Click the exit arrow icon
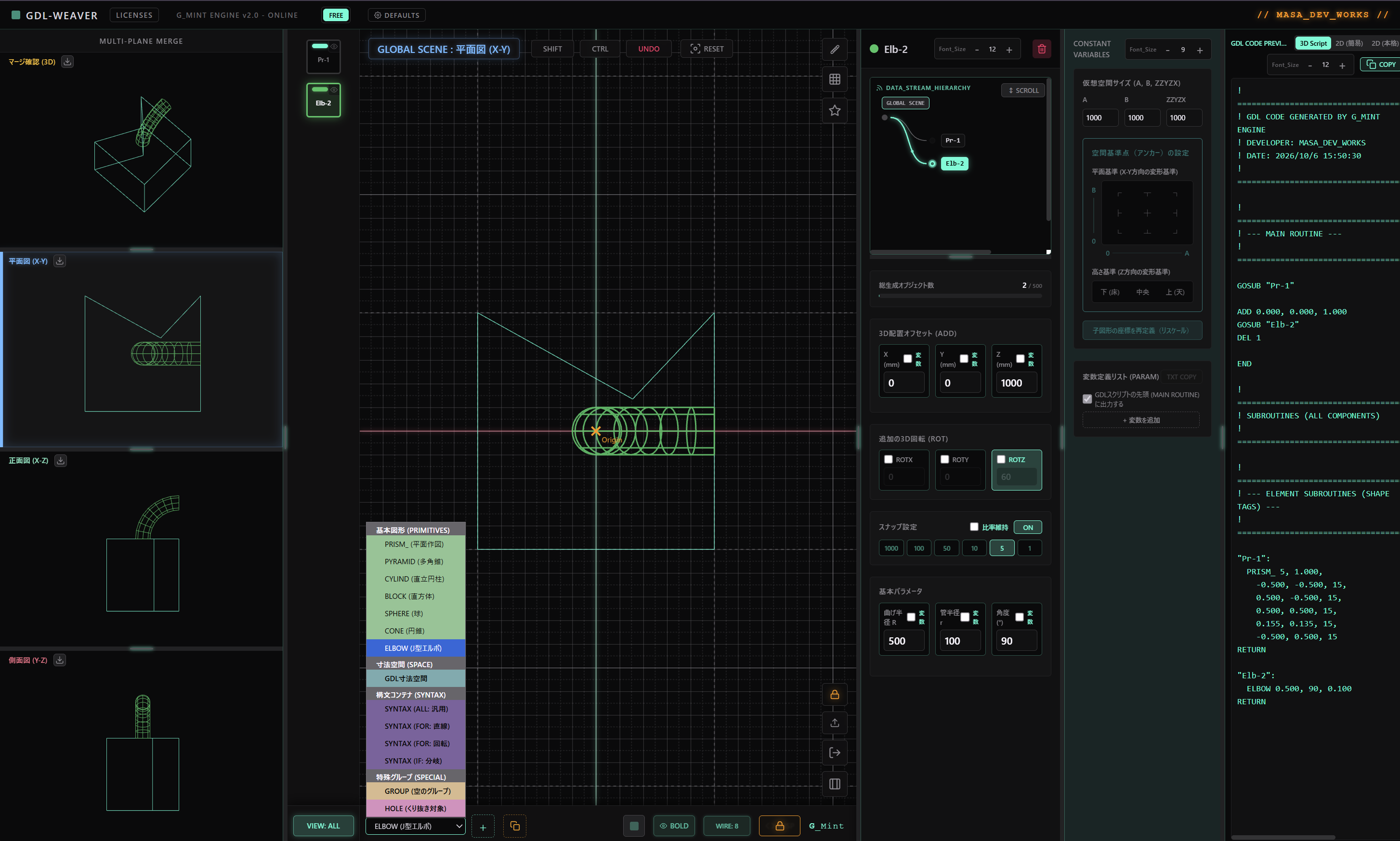The width and height of the screenshot is (1400, 841). (834, 752)
